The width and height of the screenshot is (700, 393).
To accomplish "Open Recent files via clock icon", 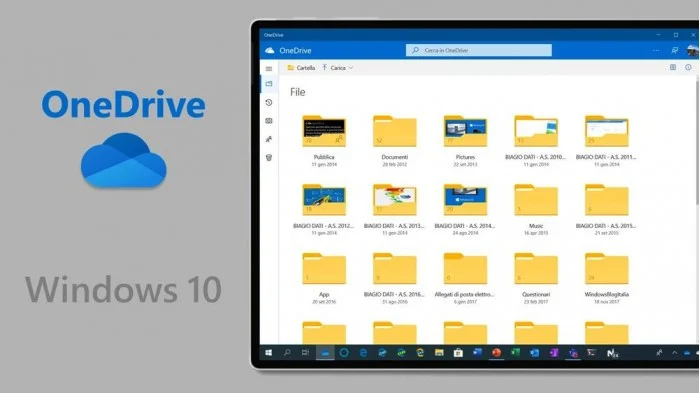I will 269,103.
